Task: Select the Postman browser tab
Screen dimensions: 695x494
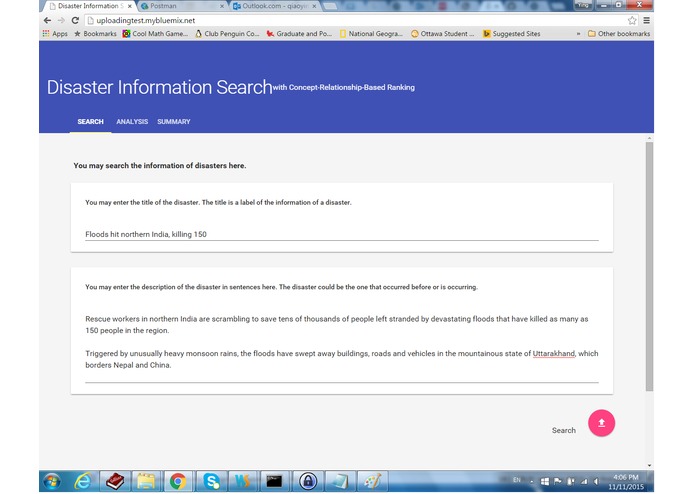Action: [x=180, y=6]
